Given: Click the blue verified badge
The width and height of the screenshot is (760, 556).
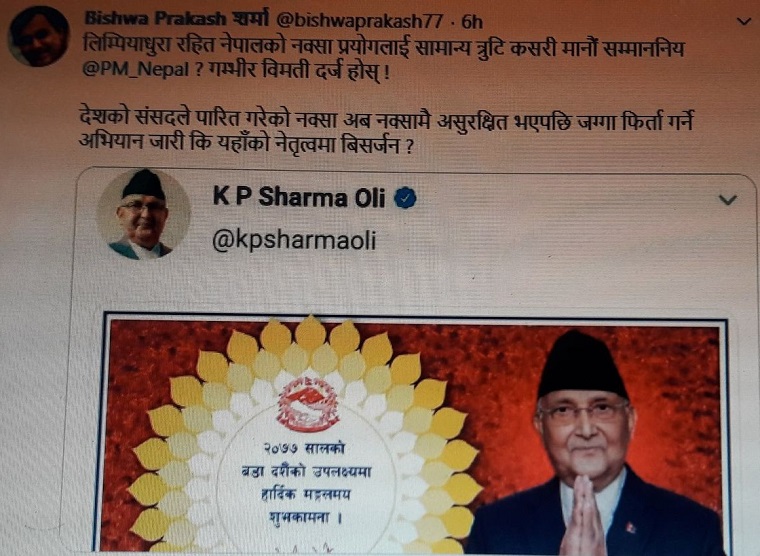Looking at the screenshot, I should (405, 198).
